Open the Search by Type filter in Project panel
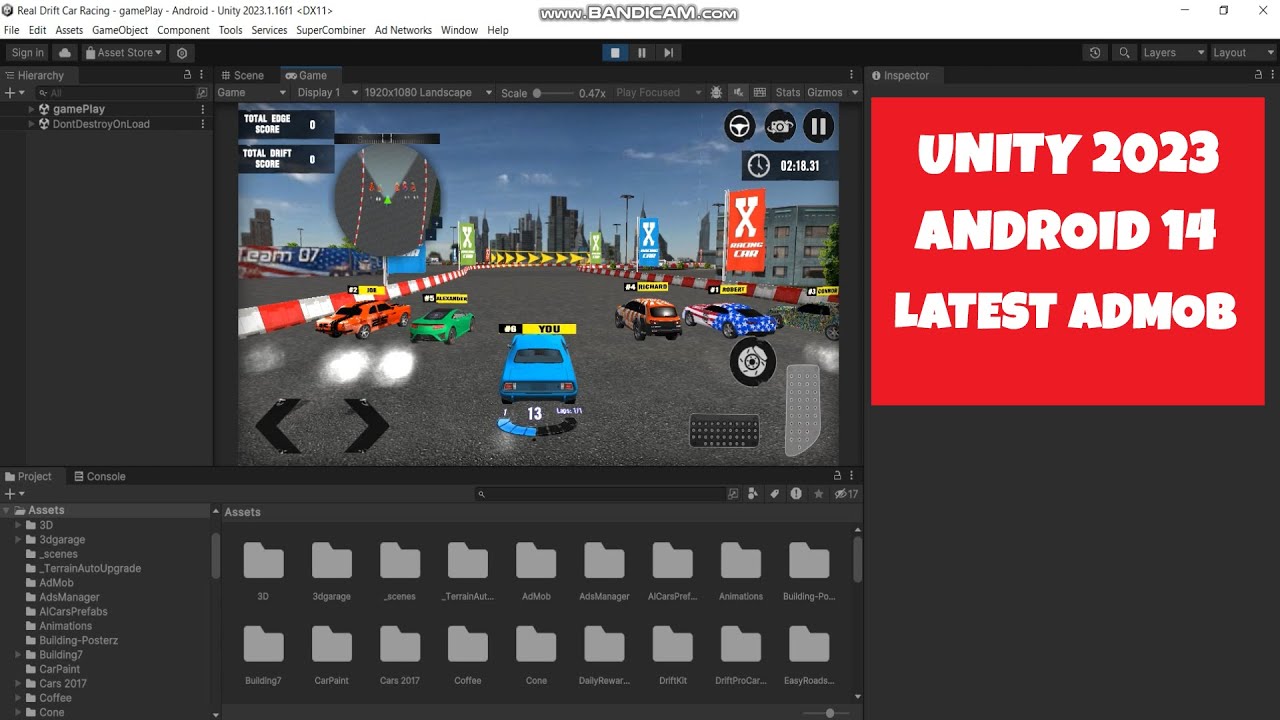 point(753,494)
